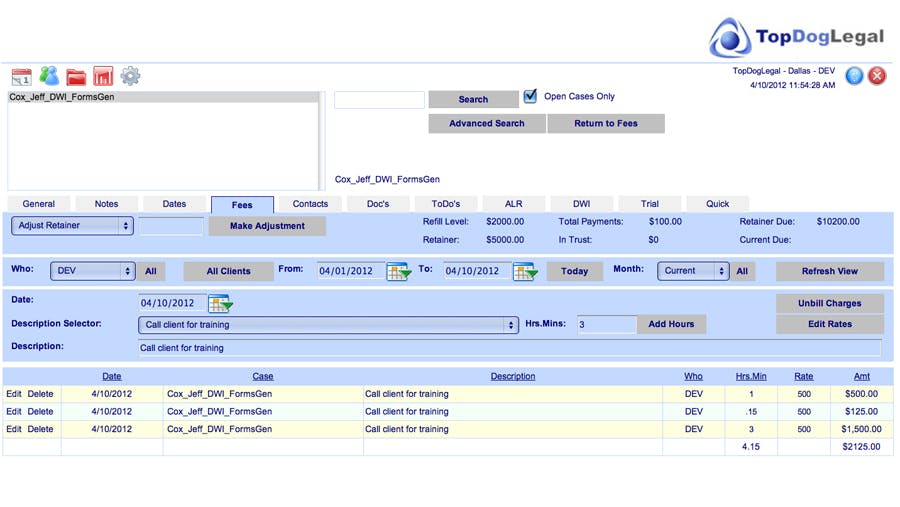Open the red bar chart reports icon
The height and width of the screenshot is (507, 900).
(x=102, y=76)
